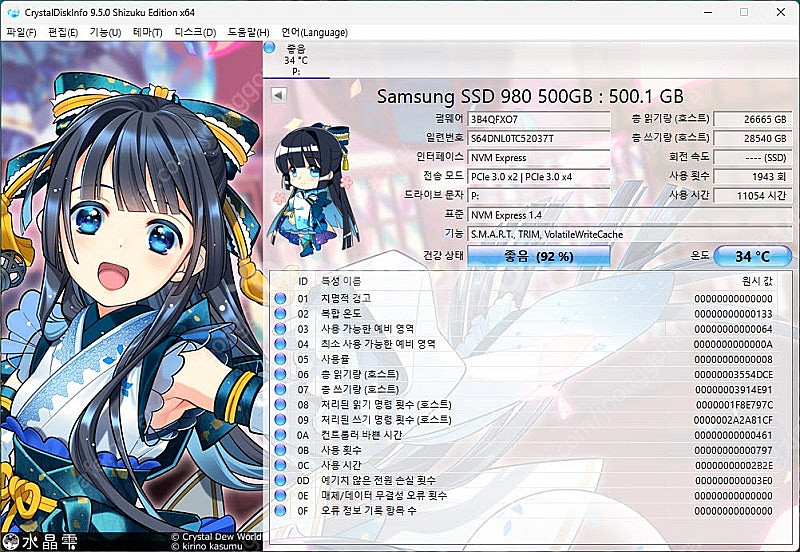This screenshot has width=800, height=552.
Task: Open the 편집(E) menu
Action: click(63, 33)
